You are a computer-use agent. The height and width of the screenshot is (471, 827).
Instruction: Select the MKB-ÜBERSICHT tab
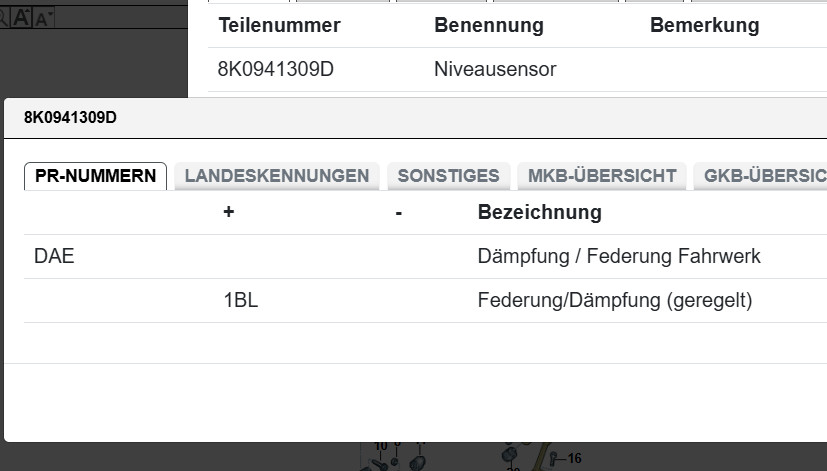[x=602, y=176]
